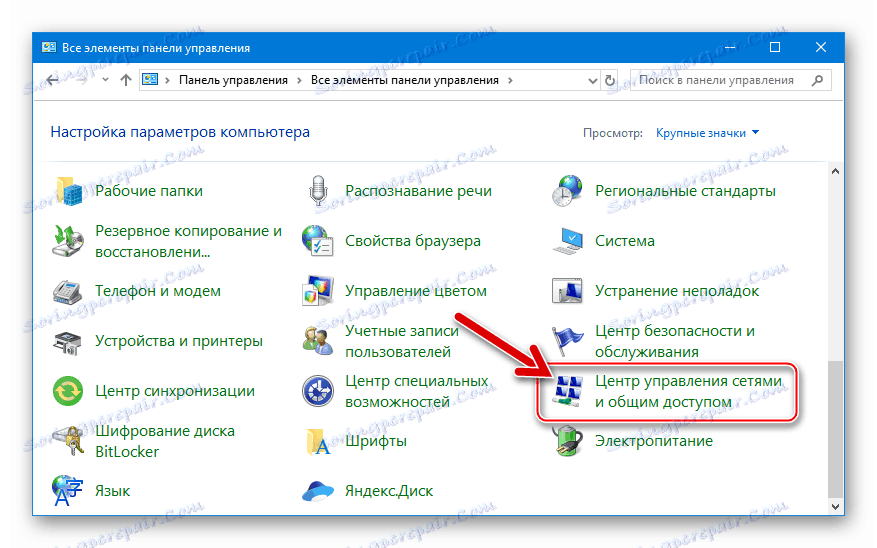The height and width of the screenshot is (548, 877).
Task: Click the scrollbar up arrow
Action: click(x=835, y=171)
